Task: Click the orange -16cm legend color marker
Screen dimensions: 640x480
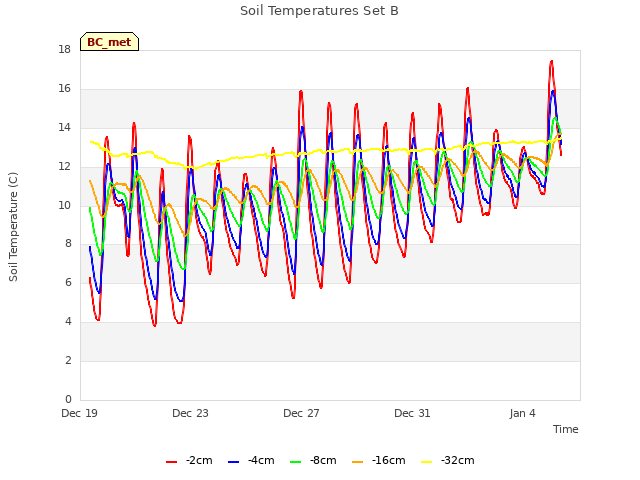Action: coord(358,462)
